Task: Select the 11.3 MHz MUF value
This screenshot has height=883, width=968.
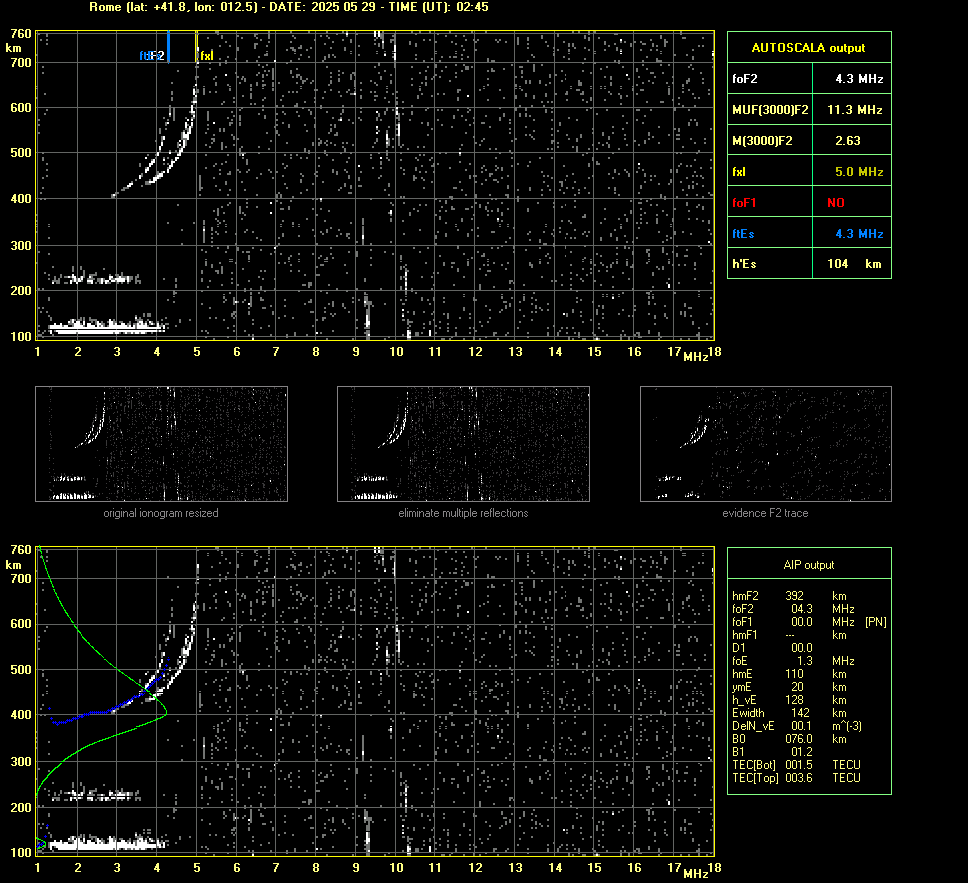Action: tap(854, 110)
